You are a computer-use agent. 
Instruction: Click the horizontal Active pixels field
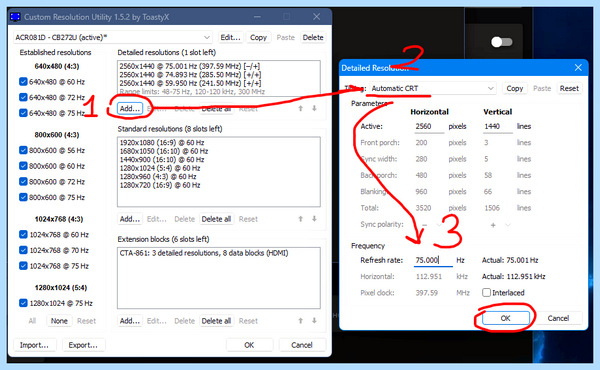pyautogui.click(x=429, y=126)
